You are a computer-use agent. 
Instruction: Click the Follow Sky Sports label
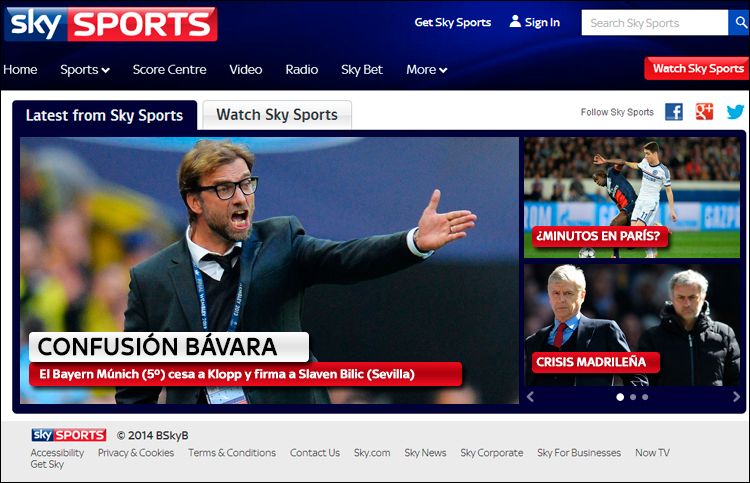click(617, 112)
